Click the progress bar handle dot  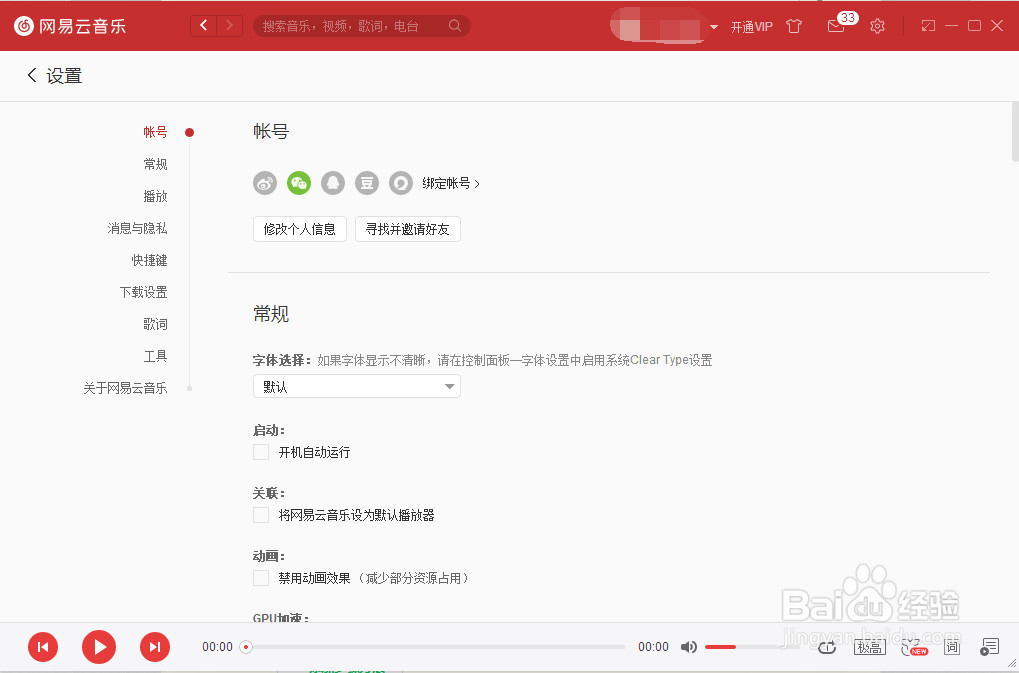pos(246,647)
